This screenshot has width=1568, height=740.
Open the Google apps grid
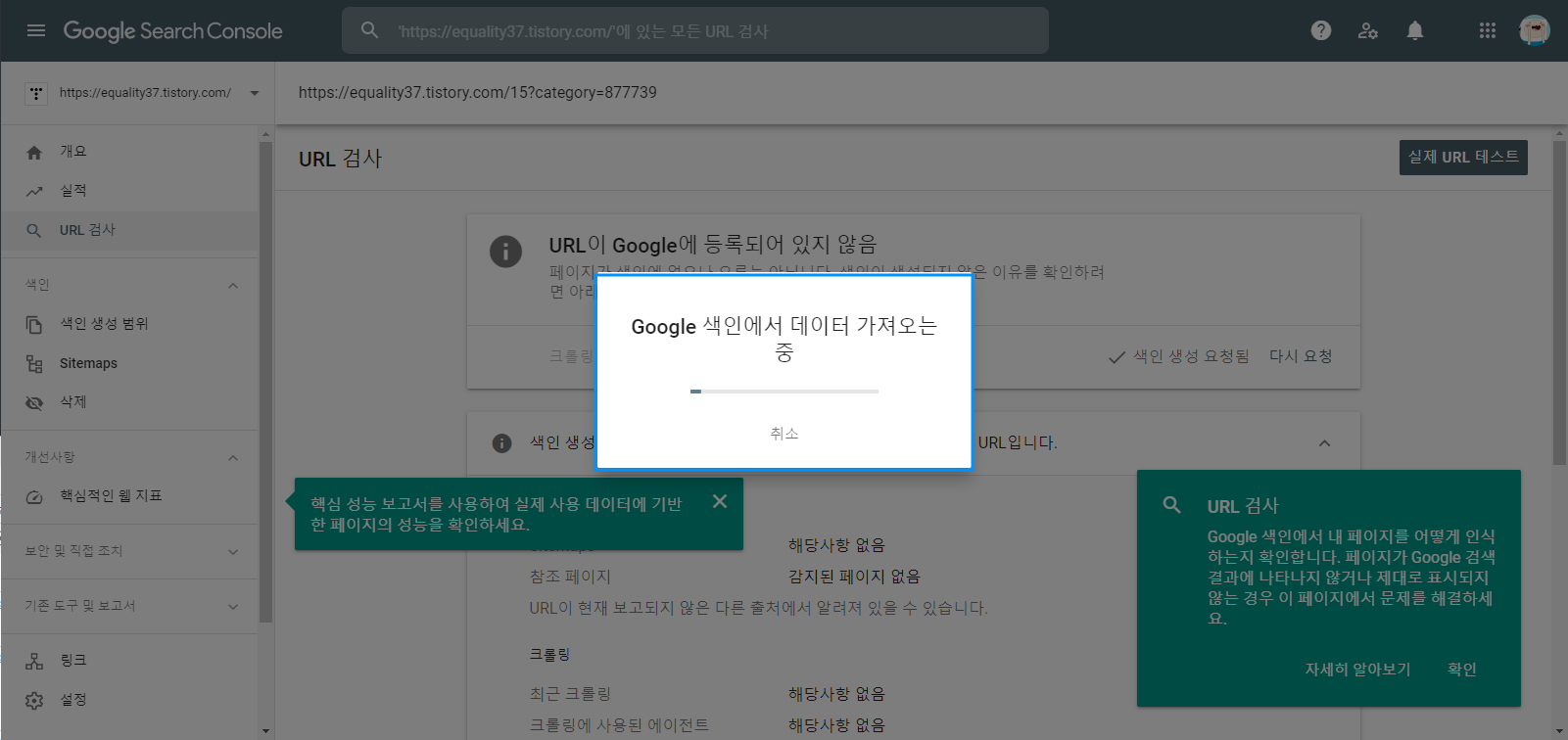click(x=1488, y=30)
